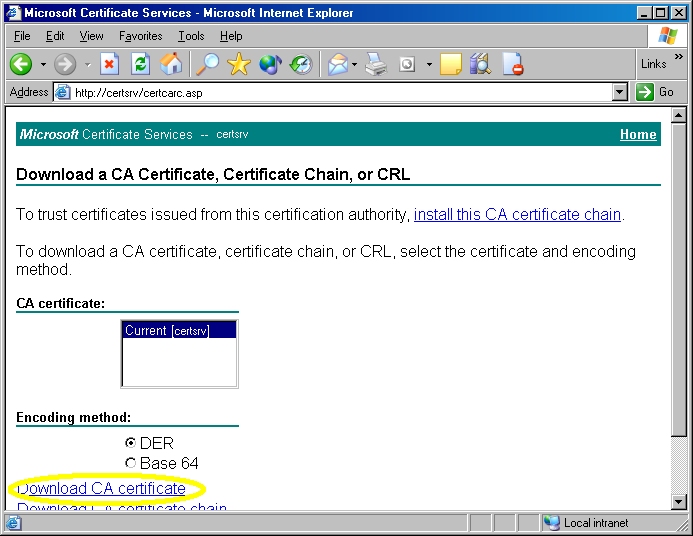Click the Links toolbar label
Image resolution: width=693 pixels, height=536 pixels.
[653, 64]
